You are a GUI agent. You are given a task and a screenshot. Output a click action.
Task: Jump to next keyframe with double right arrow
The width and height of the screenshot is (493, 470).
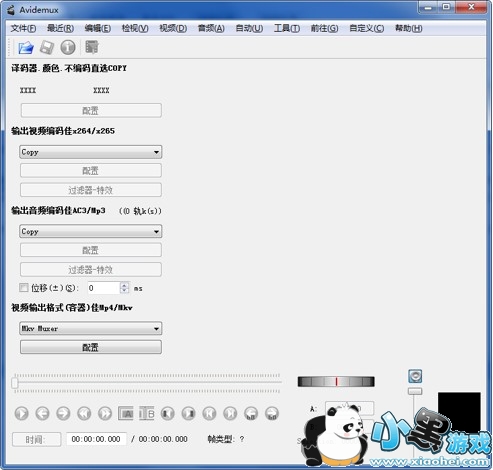point(105,414)
